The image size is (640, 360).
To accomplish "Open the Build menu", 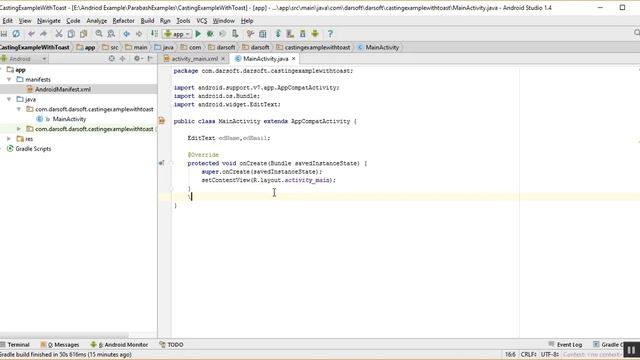I will (x=147, y=20).
